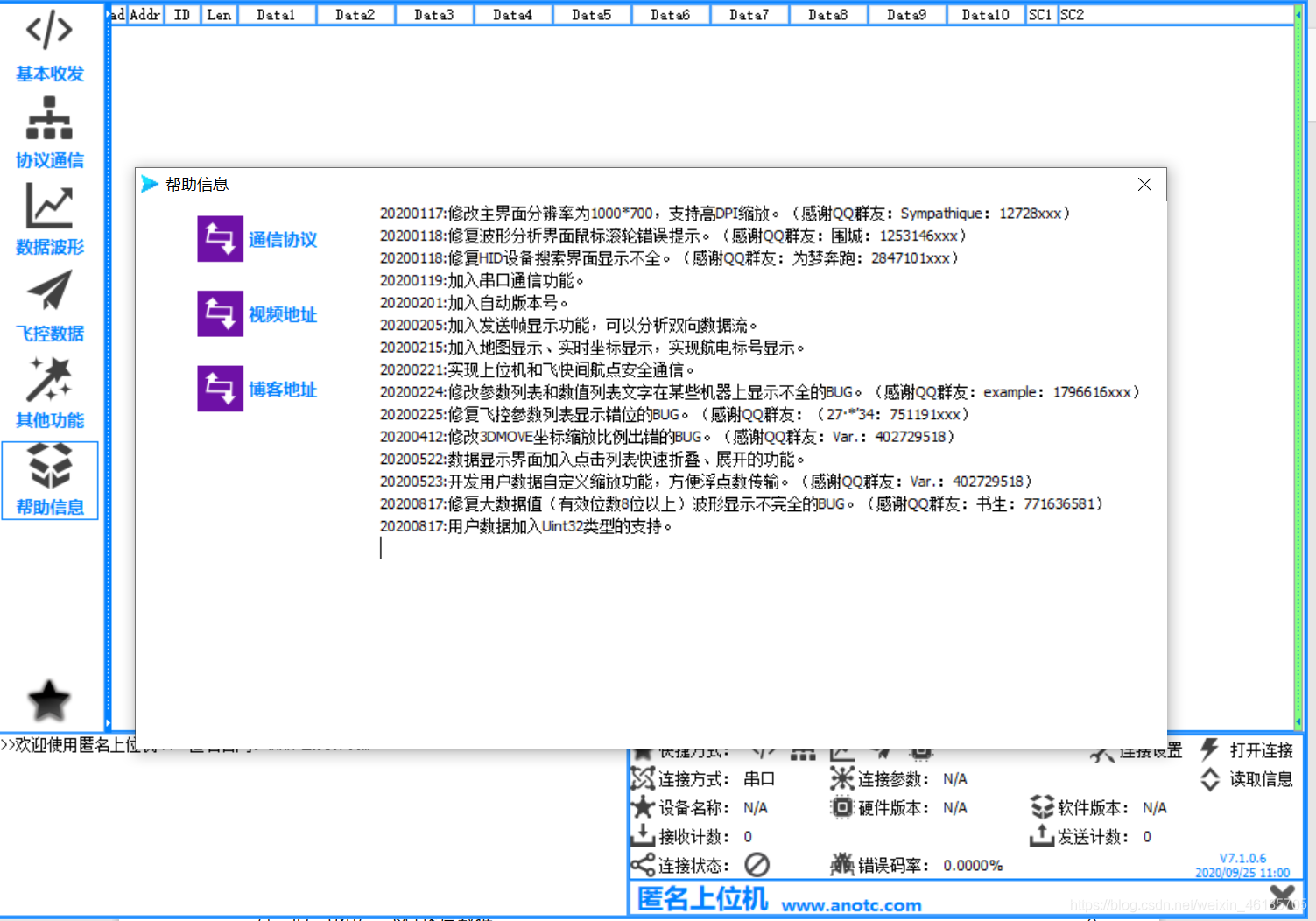Click the 0.0000% error rate value

[x=973, y=866]
